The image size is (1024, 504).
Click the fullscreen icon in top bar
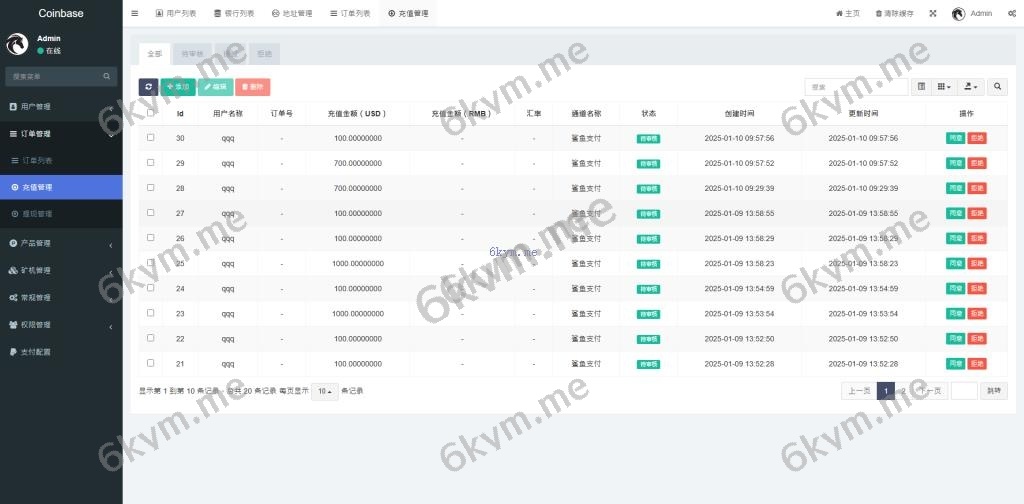(933, 14)
